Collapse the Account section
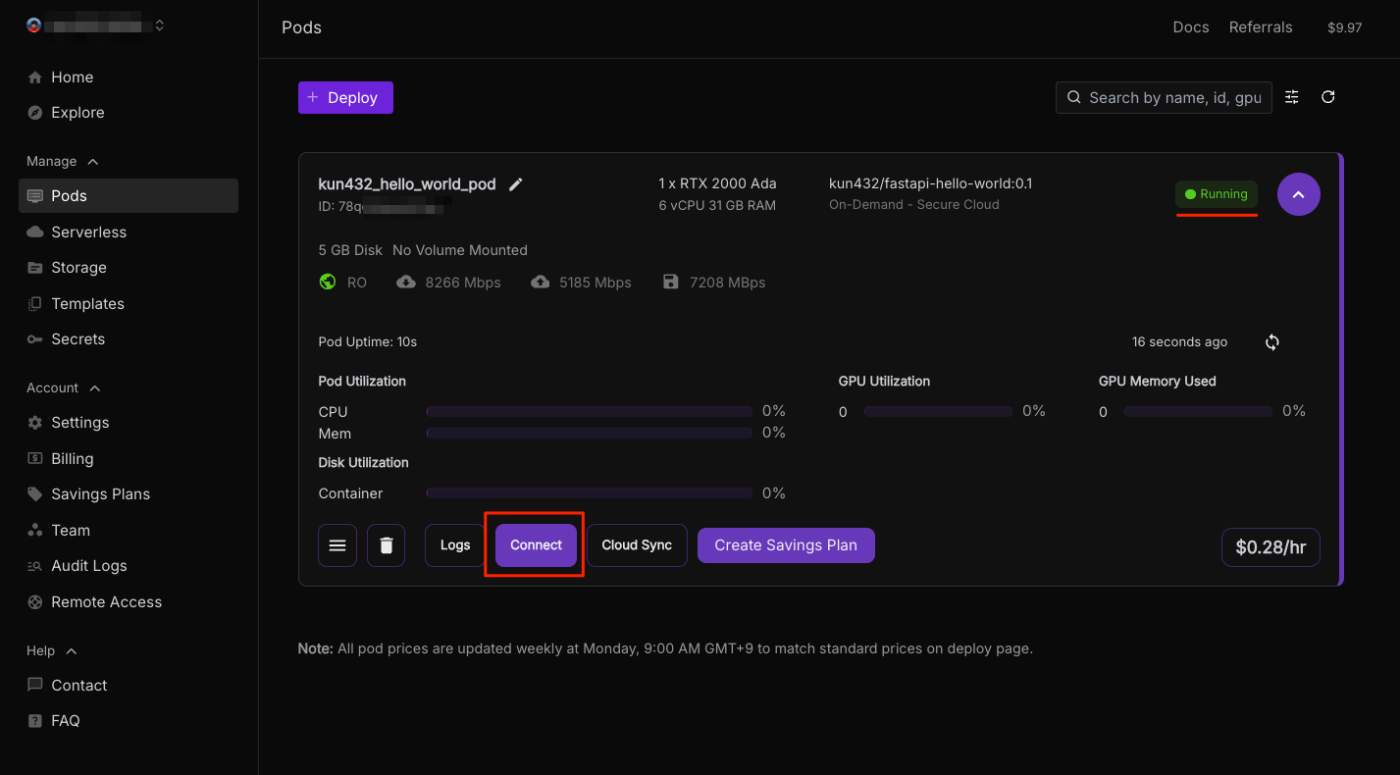Viewport: 1400px width, 775px height. 63,388
